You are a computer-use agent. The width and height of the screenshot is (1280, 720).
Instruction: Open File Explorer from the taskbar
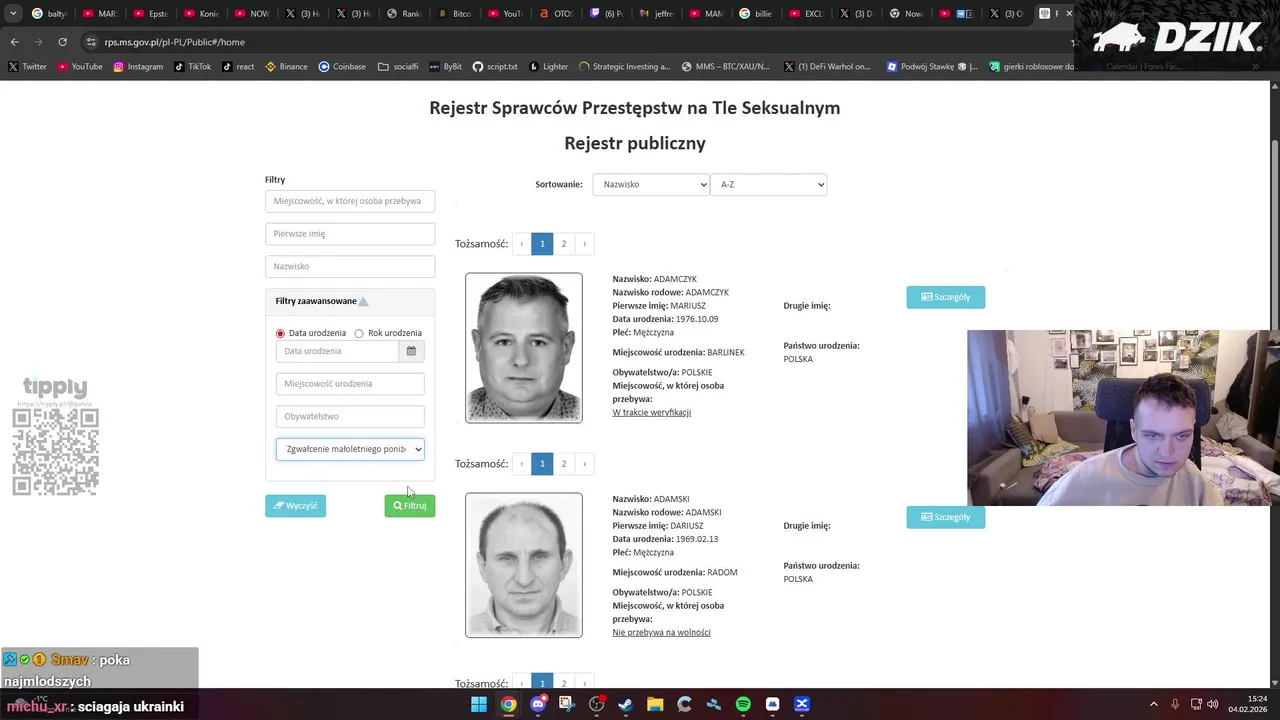655,704
